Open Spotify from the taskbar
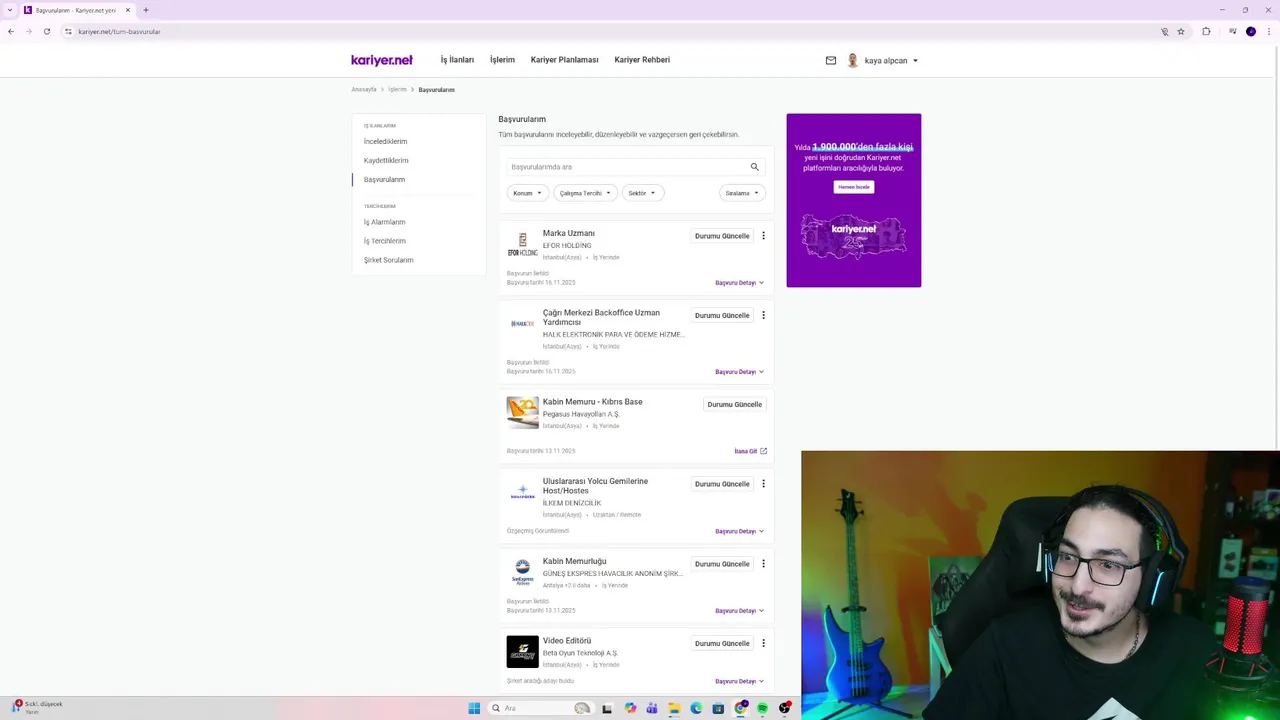1280x720 pixels. pos(762,708)
